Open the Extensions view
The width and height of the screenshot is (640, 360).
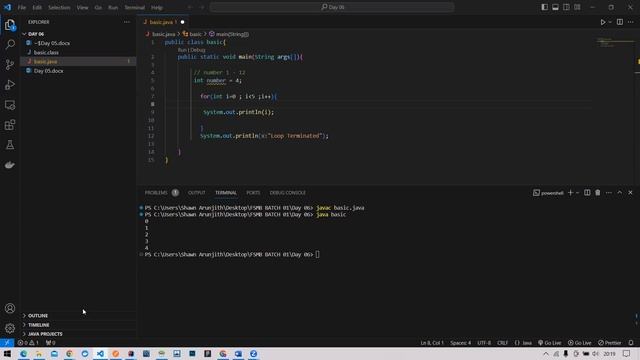pos(10,125)
